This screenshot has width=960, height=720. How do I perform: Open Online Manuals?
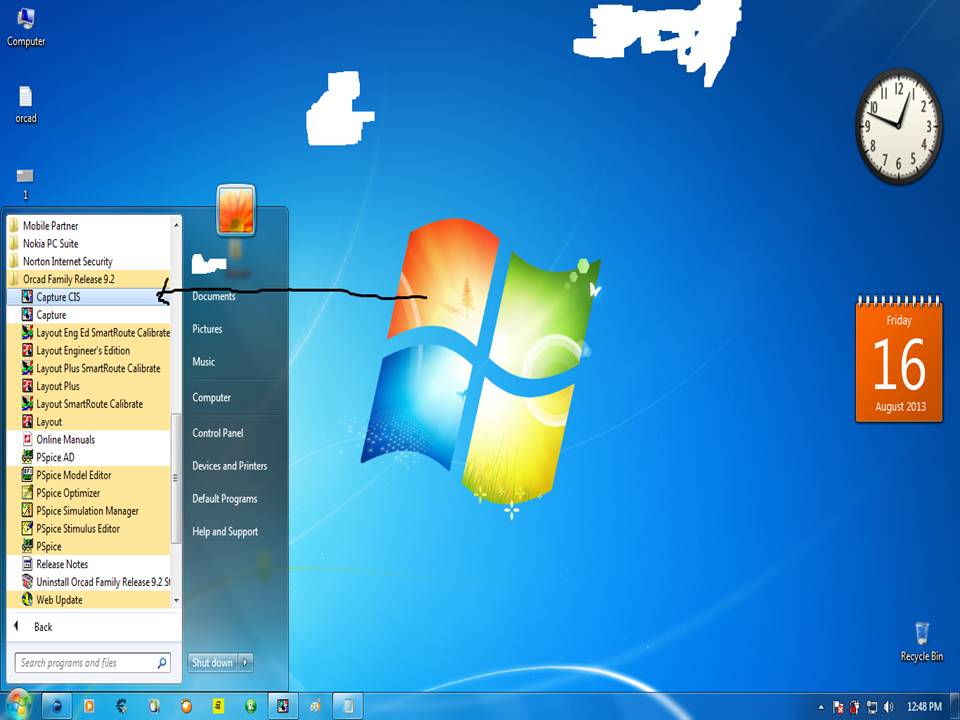coord(89,439)
